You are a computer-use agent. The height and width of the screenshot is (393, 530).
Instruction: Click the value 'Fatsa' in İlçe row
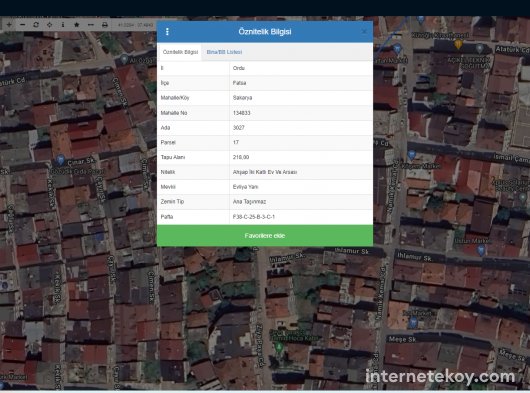(239, 83)
